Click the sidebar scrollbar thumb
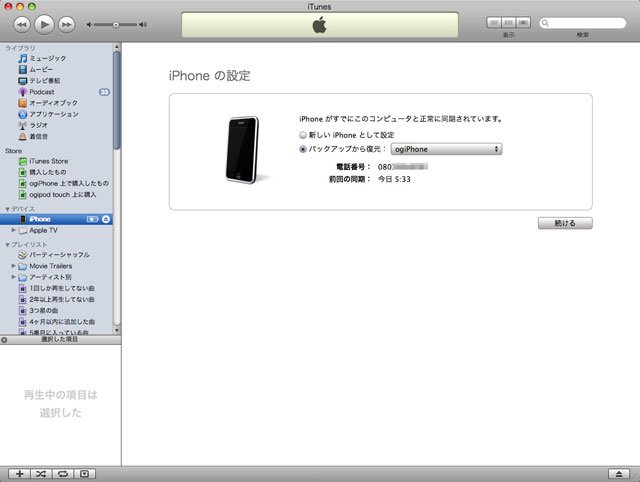The width and height of the screenshot is (640, 482). click(117, 100)
